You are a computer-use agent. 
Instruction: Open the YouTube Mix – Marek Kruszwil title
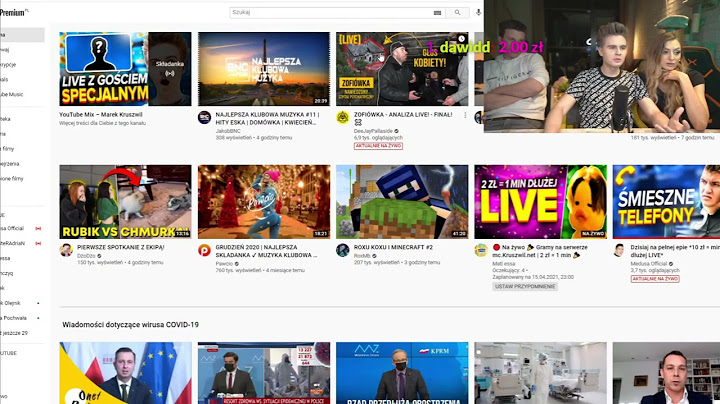(101, 115)
